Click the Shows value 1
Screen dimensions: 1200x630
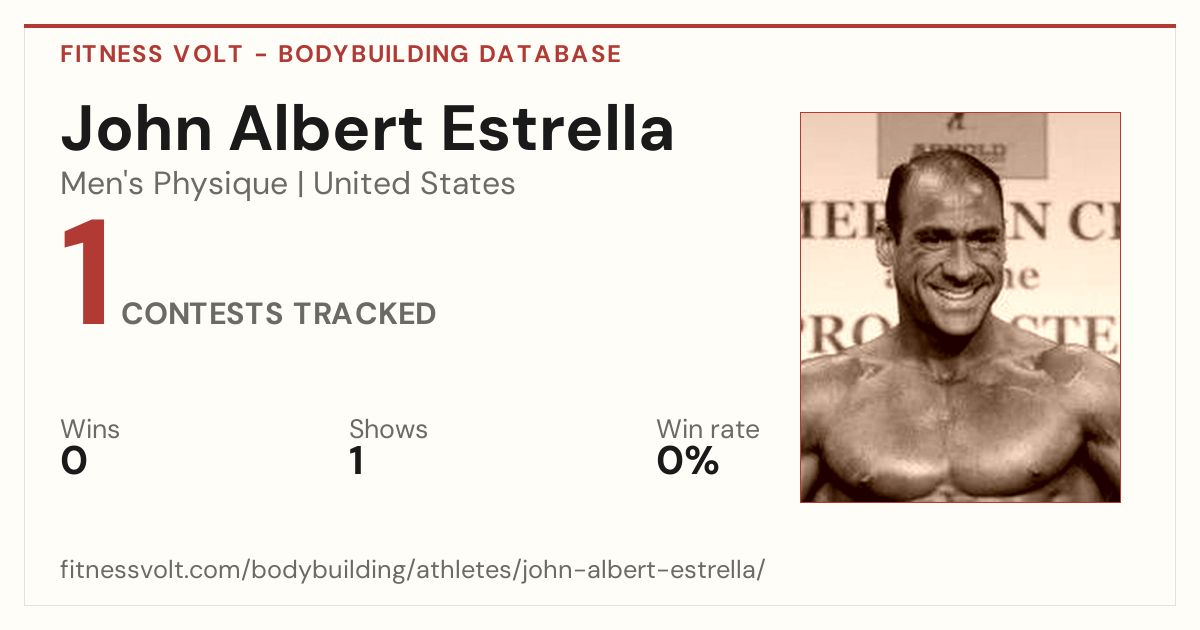[x=356, y=461]
